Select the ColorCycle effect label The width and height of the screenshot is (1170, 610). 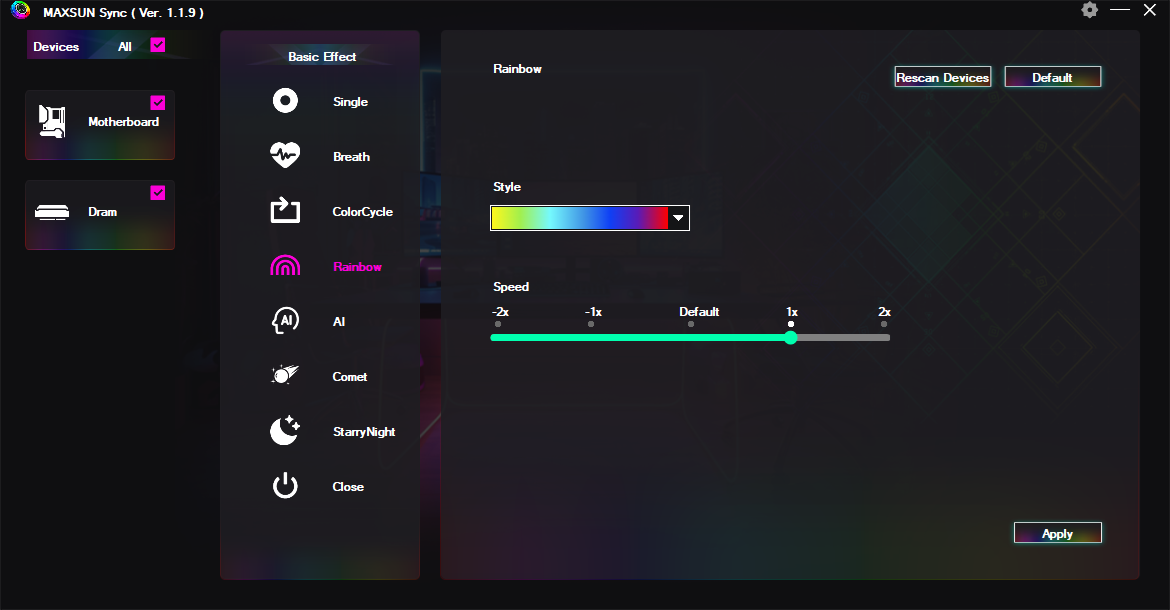tap(363, 212)
